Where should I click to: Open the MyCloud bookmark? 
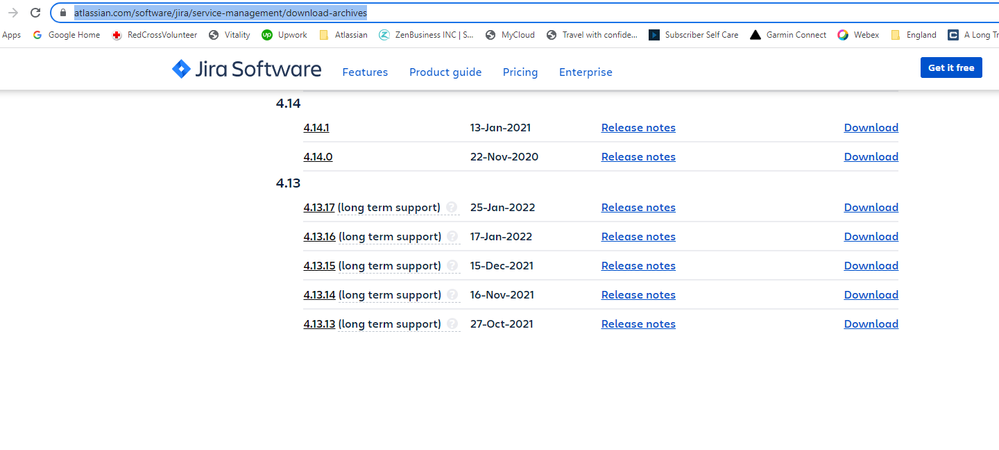510,35
